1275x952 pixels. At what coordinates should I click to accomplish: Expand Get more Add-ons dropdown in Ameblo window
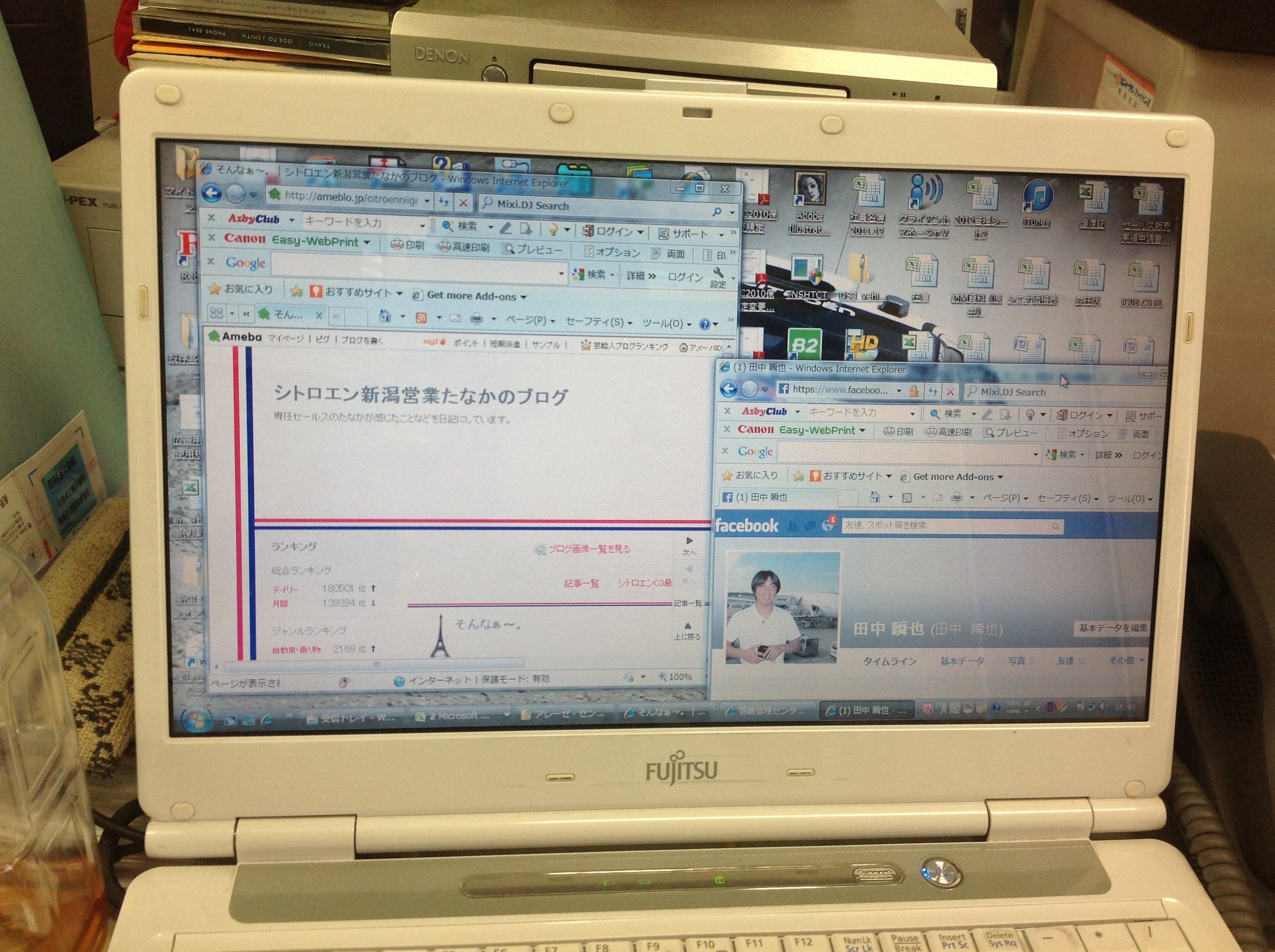click(x=523, y=297)
